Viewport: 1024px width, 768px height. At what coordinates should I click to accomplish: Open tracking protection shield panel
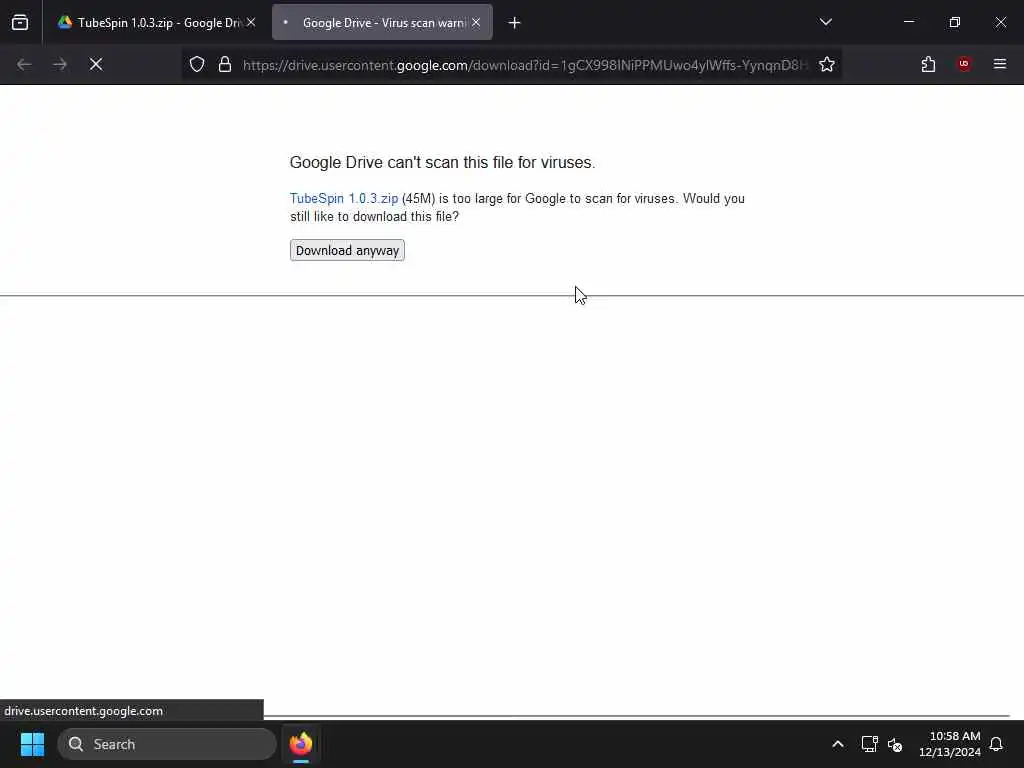197,64
